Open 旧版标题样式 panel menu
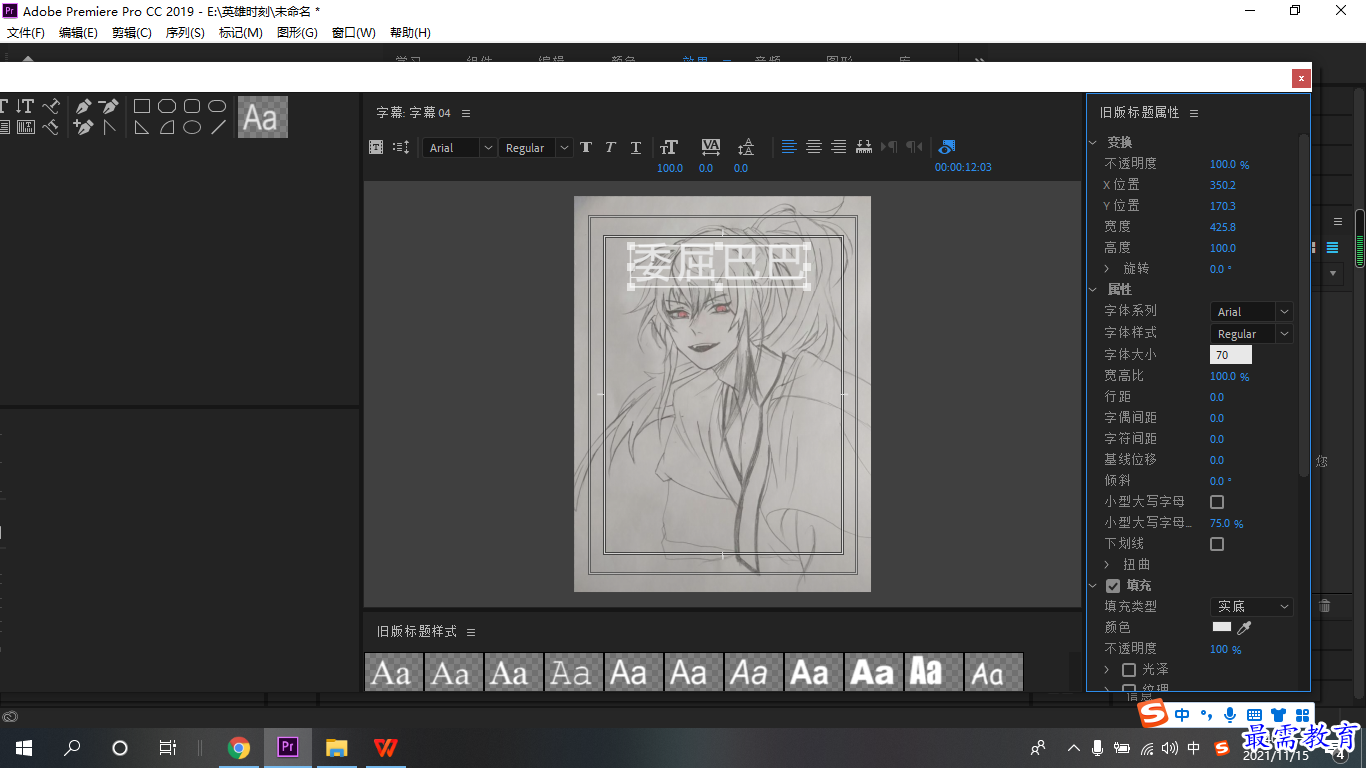The width and height of the screenshot is (1366, 768). pos(471,632)
